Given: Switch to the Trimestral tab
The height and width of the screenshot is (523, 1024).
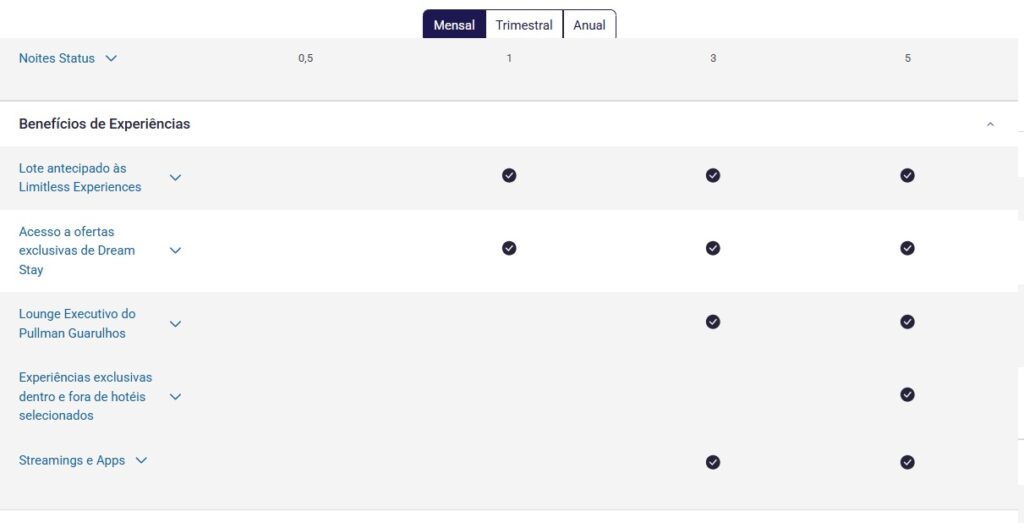Looking at the screenshot, I should pos(524,25).
